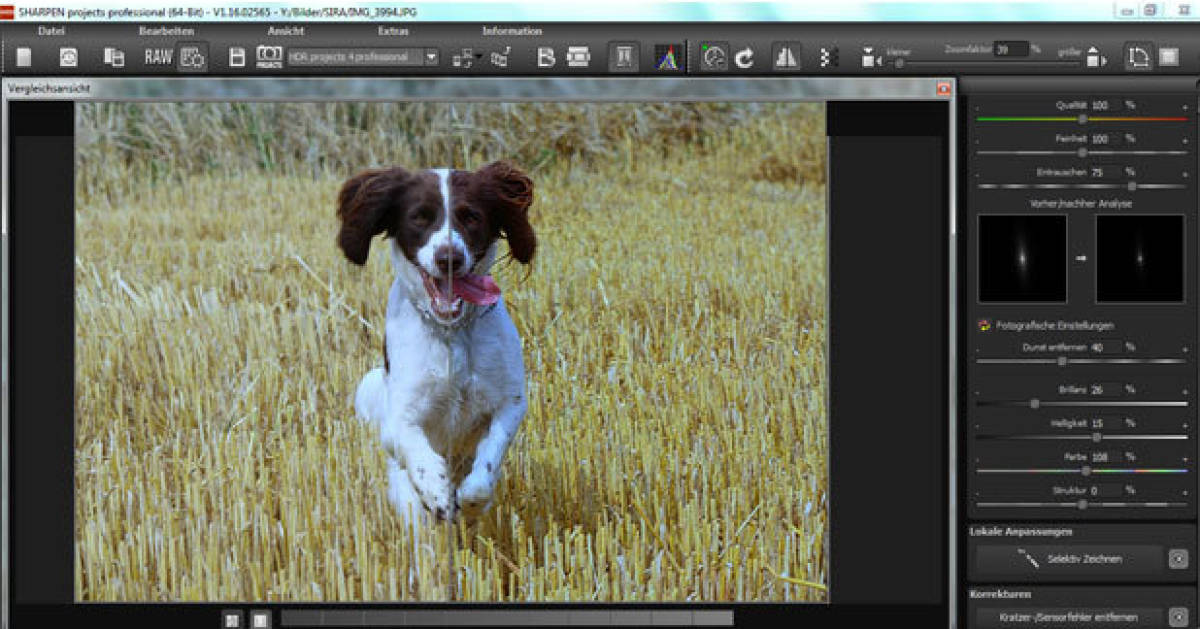Image resolution: width=1200 pixels, height=629 pixels.
Task: Open the Datei menu
Action: click(x=51, y=31)
